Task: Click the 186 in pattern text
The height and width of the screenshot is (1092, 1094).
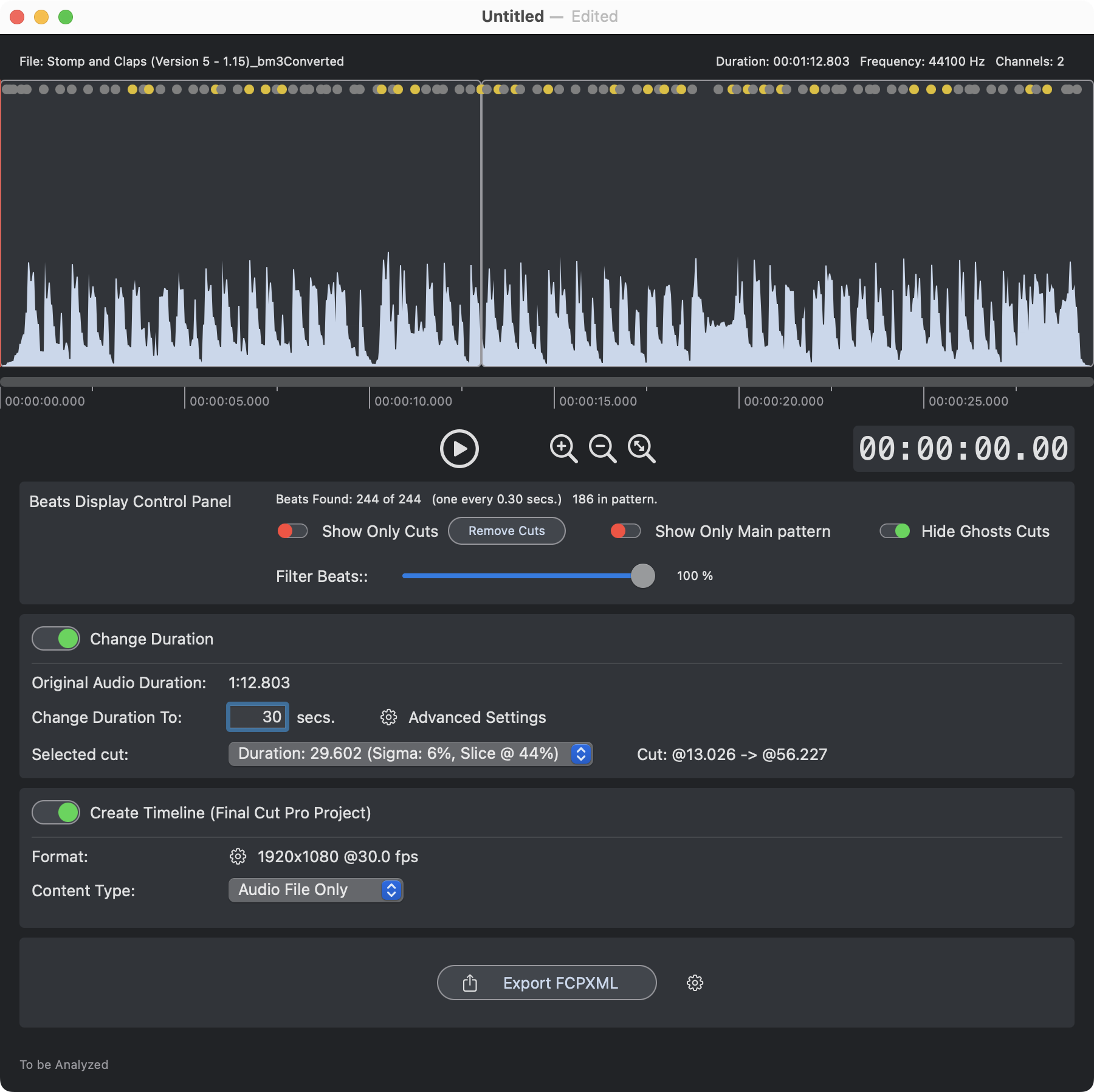Action: (614, 499)
